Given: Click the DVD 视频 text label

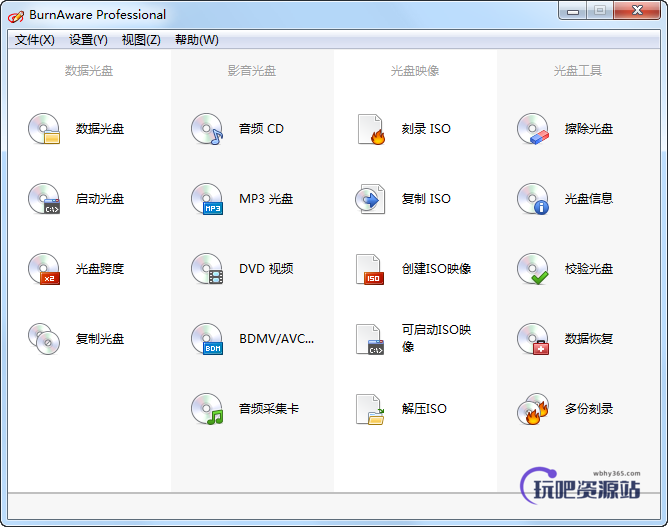Looking at the screenshot, I should pyautogui.click(x=266, y=269).
